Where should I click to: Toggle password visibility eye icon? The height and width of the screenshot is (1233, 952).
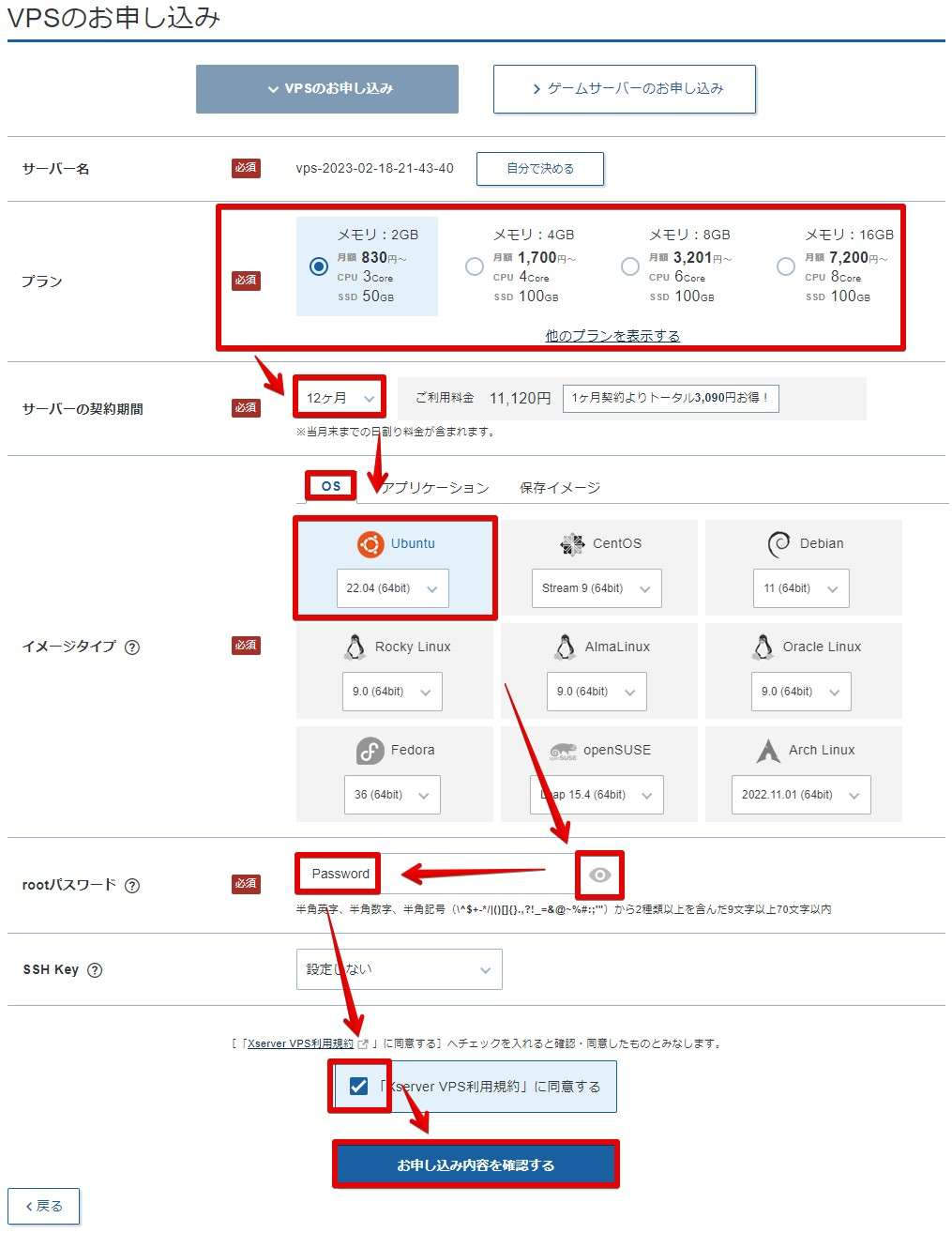[x=600, y=875]
